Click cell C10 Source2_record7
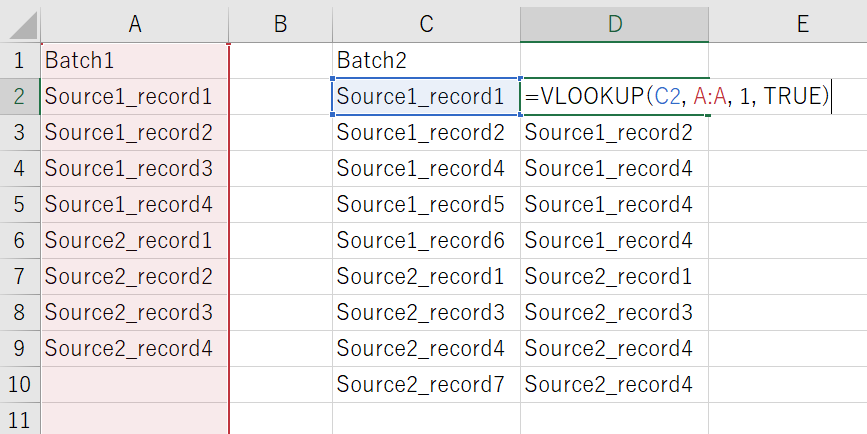Viewport: 867px width, 434px height. pyautogui.click(x=426, y=384)
